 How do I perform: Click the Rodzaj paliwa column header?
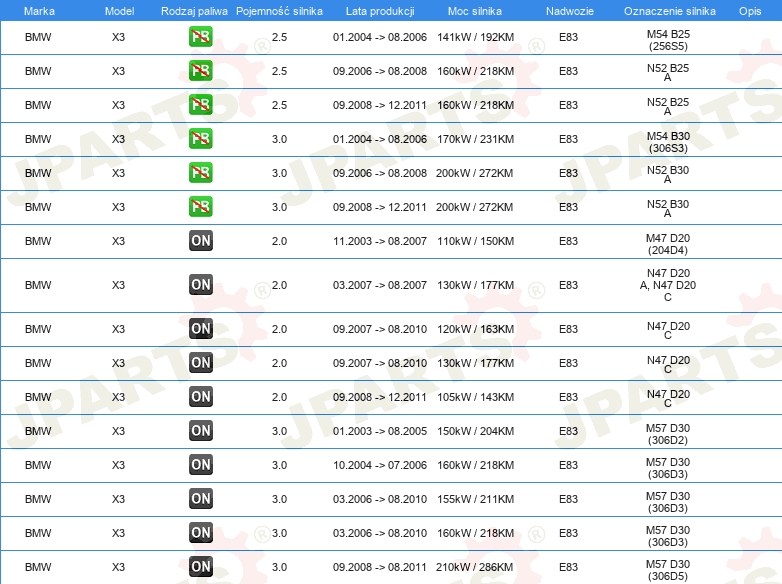point(194,11)
